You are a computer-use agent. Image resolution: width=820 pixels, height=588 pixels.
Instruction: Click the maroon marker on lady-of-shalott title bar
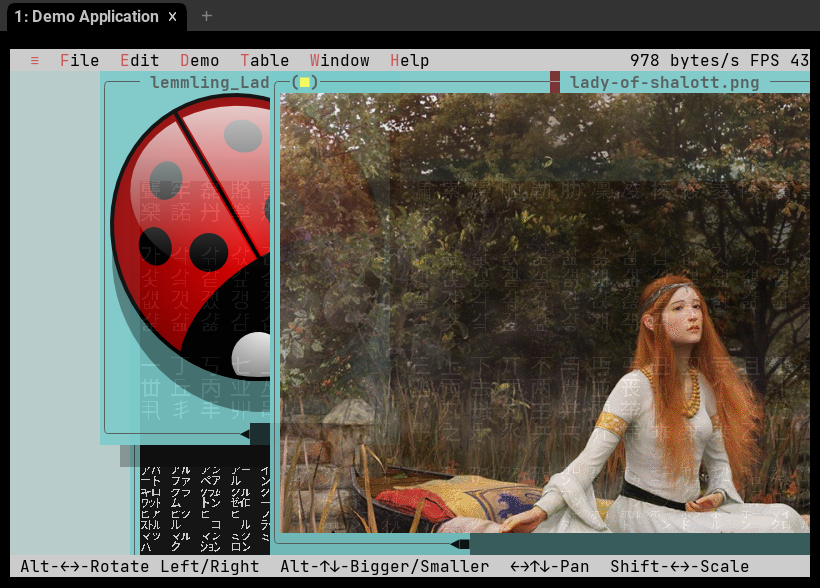click(x=555, y=82)
